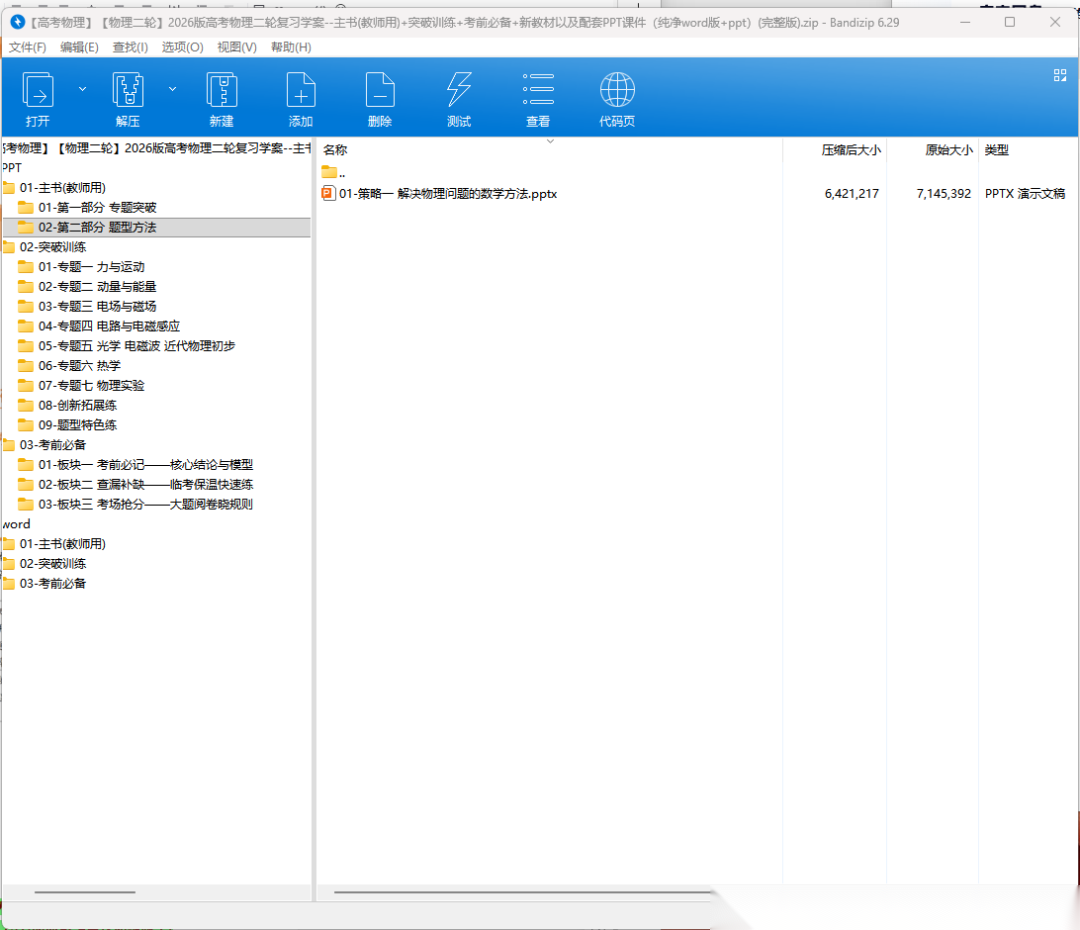Click the folder tree horizontal scrollbar

(85, 892)
